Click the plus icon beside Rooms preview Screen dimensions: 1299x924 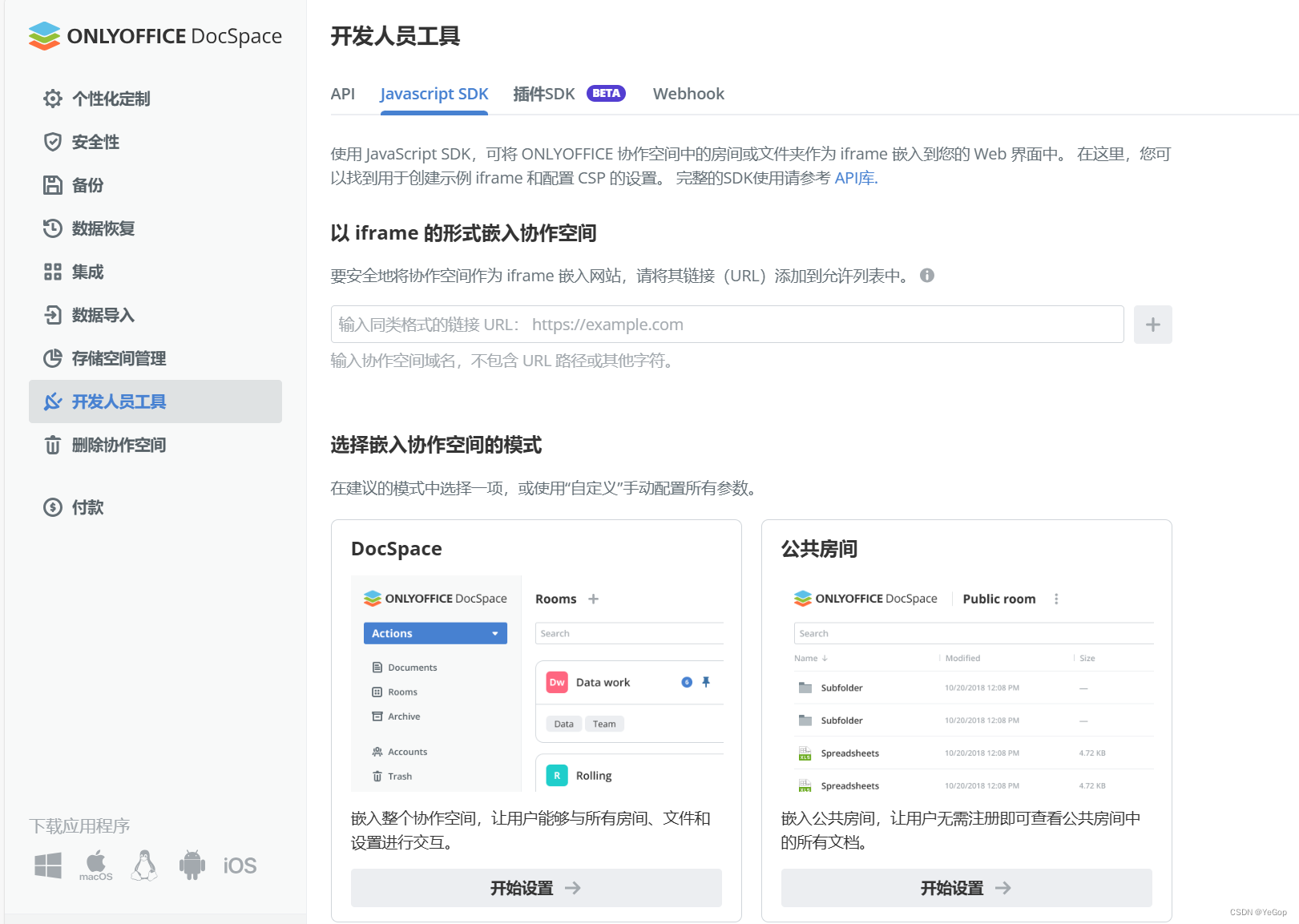[x=594, y=599]
